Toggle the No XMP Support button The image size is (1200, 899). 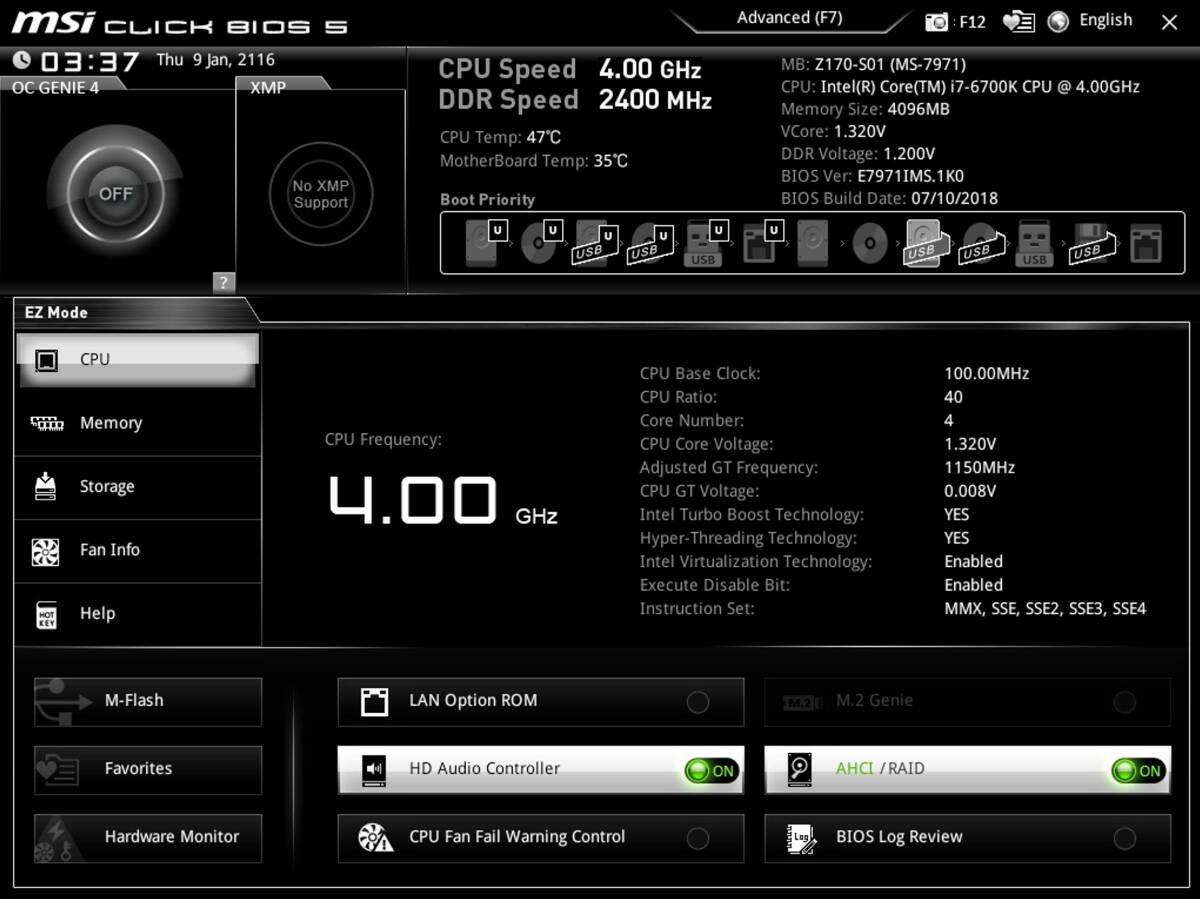321,194
